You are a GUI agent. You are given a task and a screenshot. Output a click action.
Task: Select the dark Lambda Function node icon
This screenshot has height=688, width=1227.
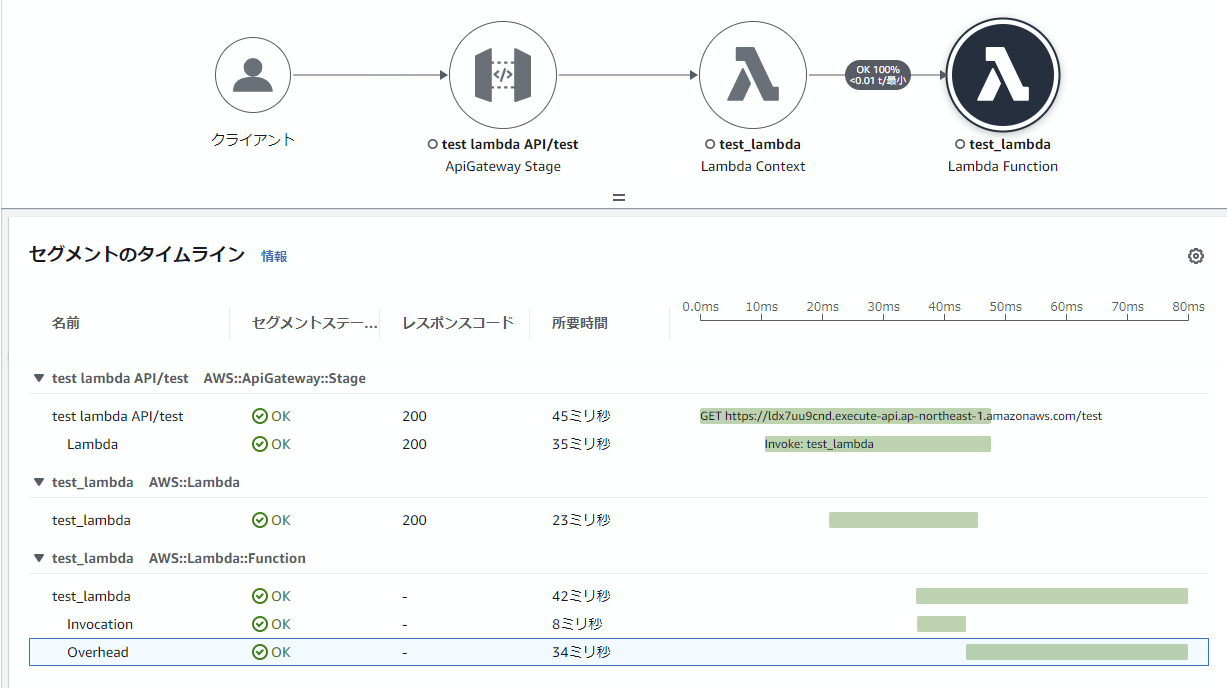(x=1003, y=75)
